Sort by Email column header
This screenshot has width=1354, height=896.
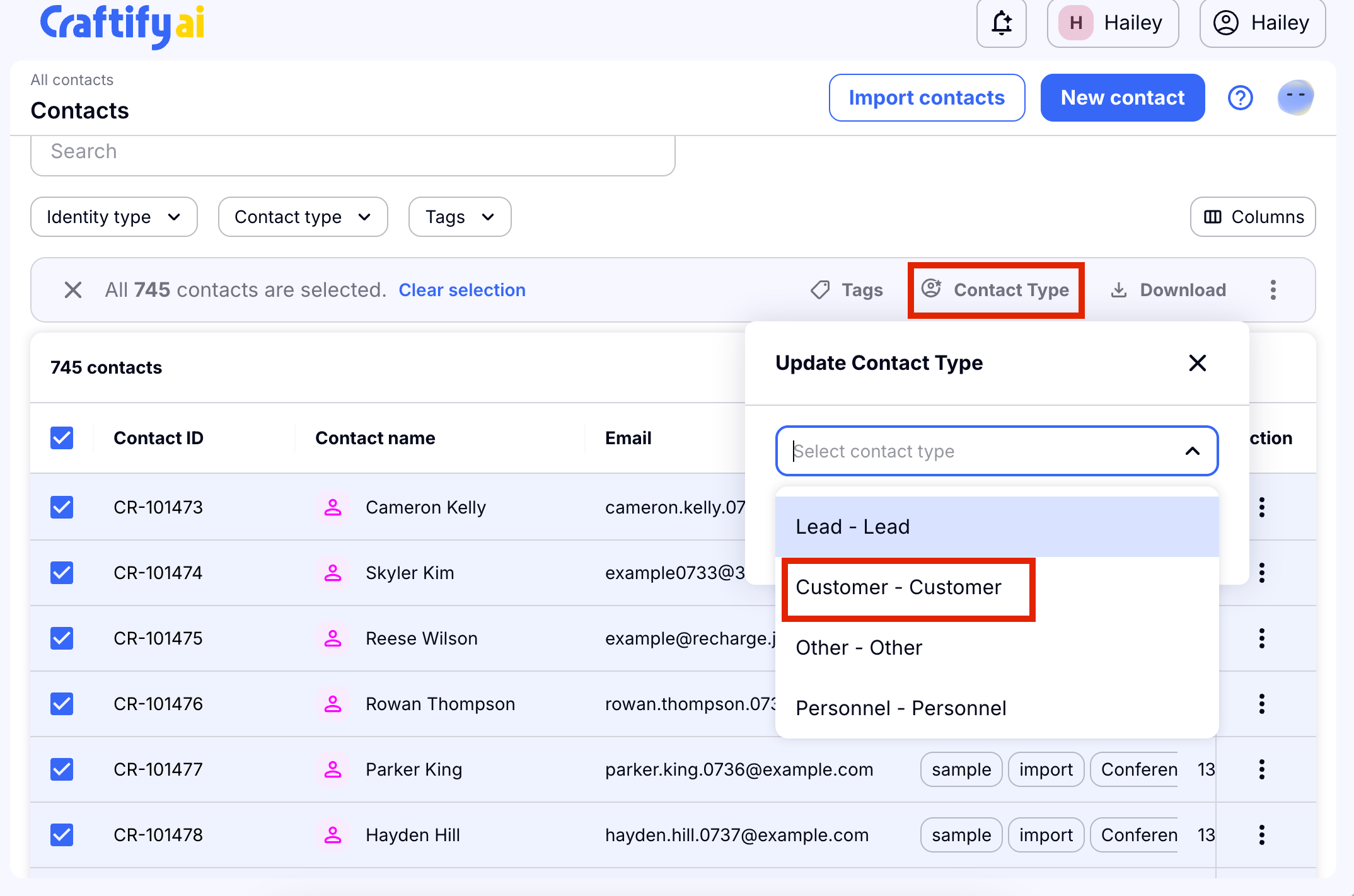point(628,438)
